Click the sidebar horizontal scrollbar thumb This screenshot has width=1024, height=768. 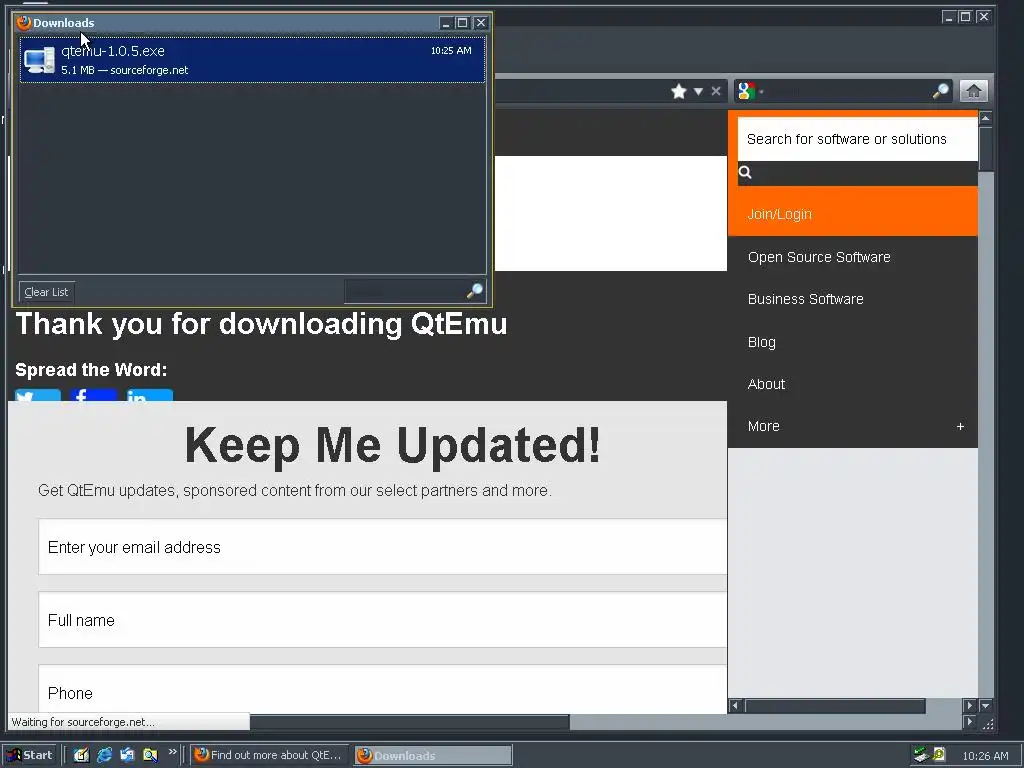click(x=835, y=705)
